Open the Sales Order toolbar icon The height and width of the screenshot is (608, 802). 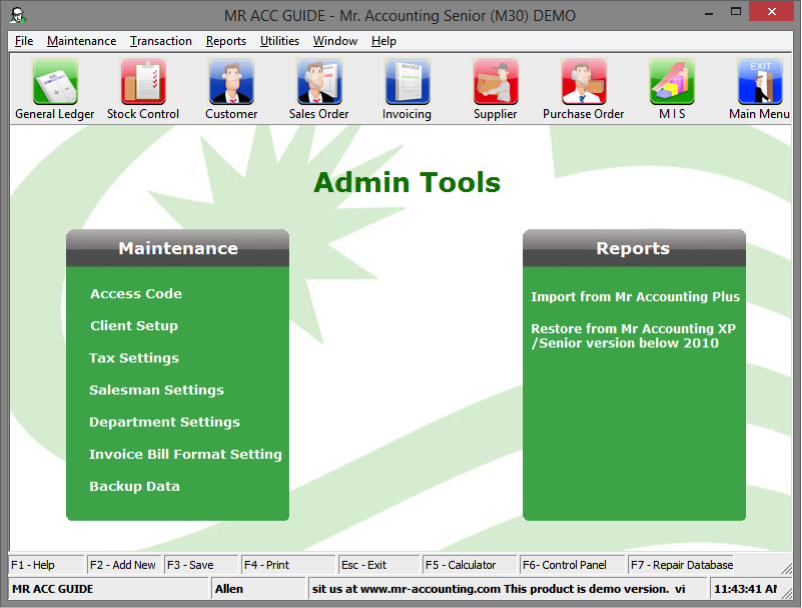[x=319, y=82]
